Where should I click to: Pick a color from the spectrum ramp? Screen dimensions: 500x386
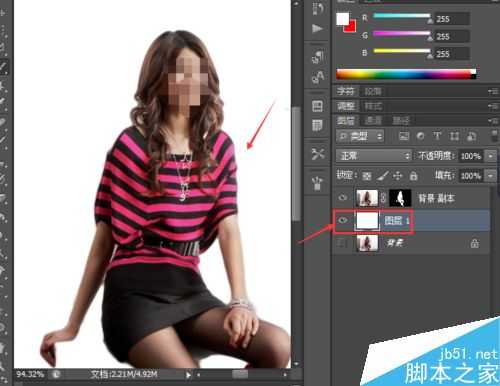point(406,74)
